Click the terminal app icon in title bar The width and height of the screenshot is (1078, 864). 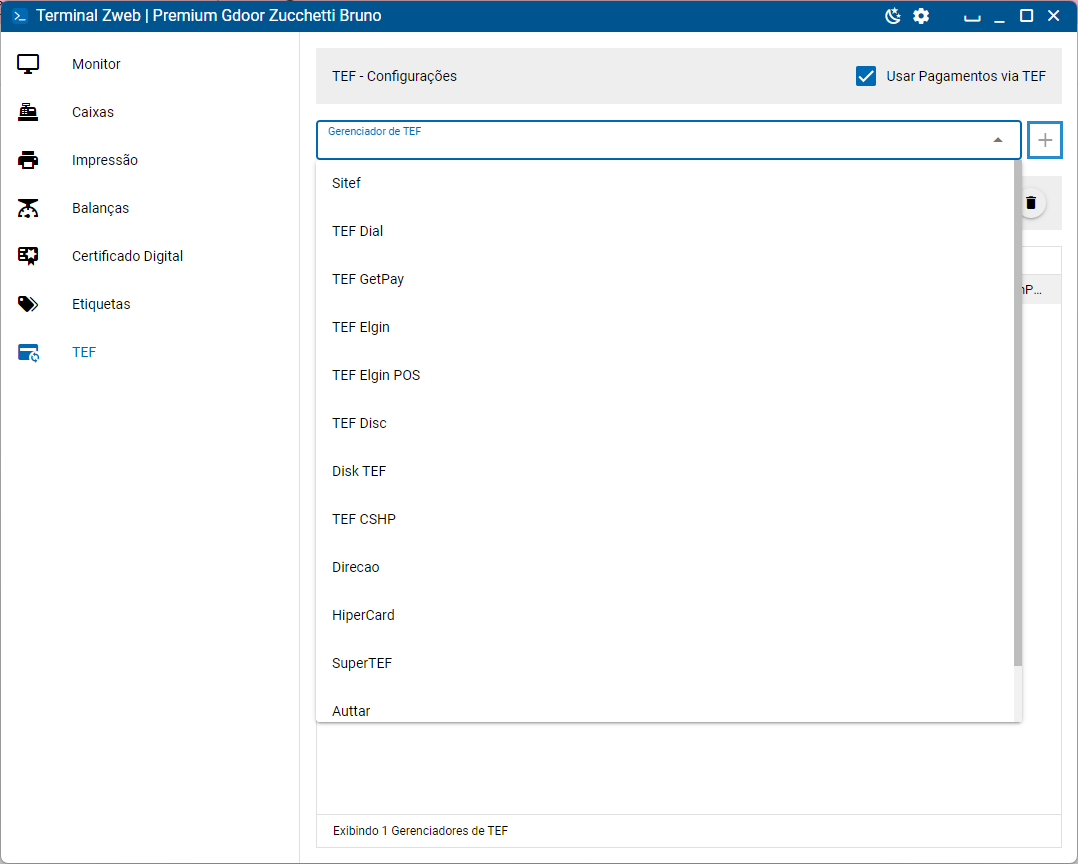pos(20,16)
